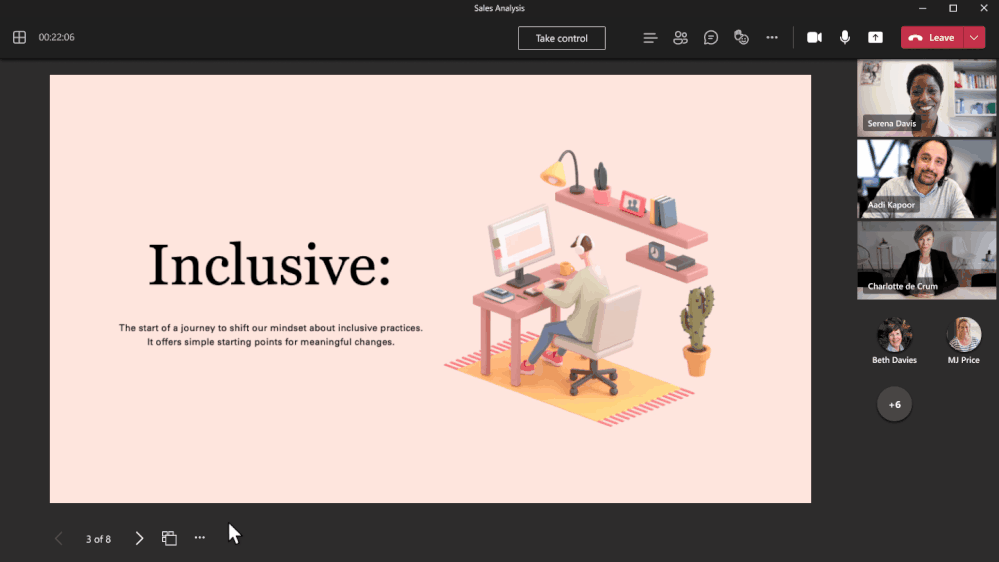Open the meeting chat

click(x=710, y=38)
